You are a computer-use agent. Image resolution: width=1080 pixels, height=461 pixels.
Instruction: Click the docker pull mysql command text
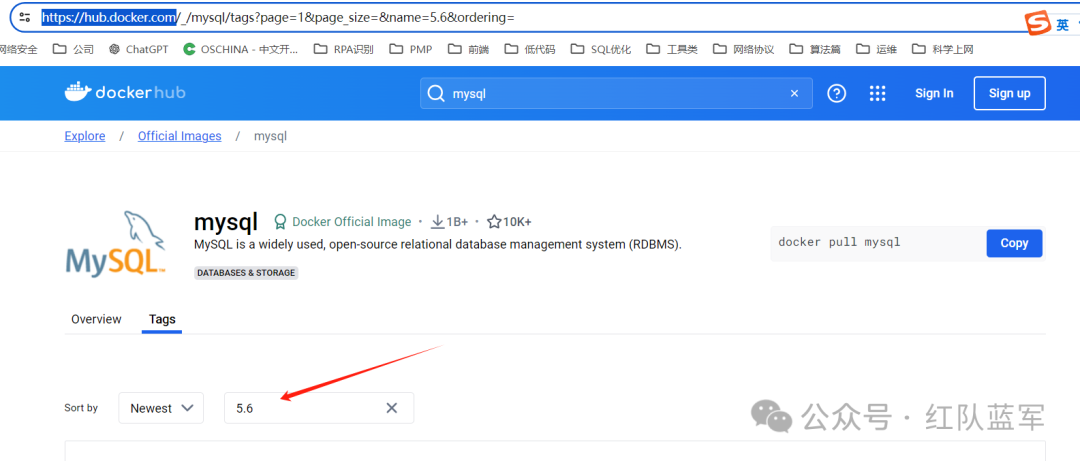tap(839, 243)
